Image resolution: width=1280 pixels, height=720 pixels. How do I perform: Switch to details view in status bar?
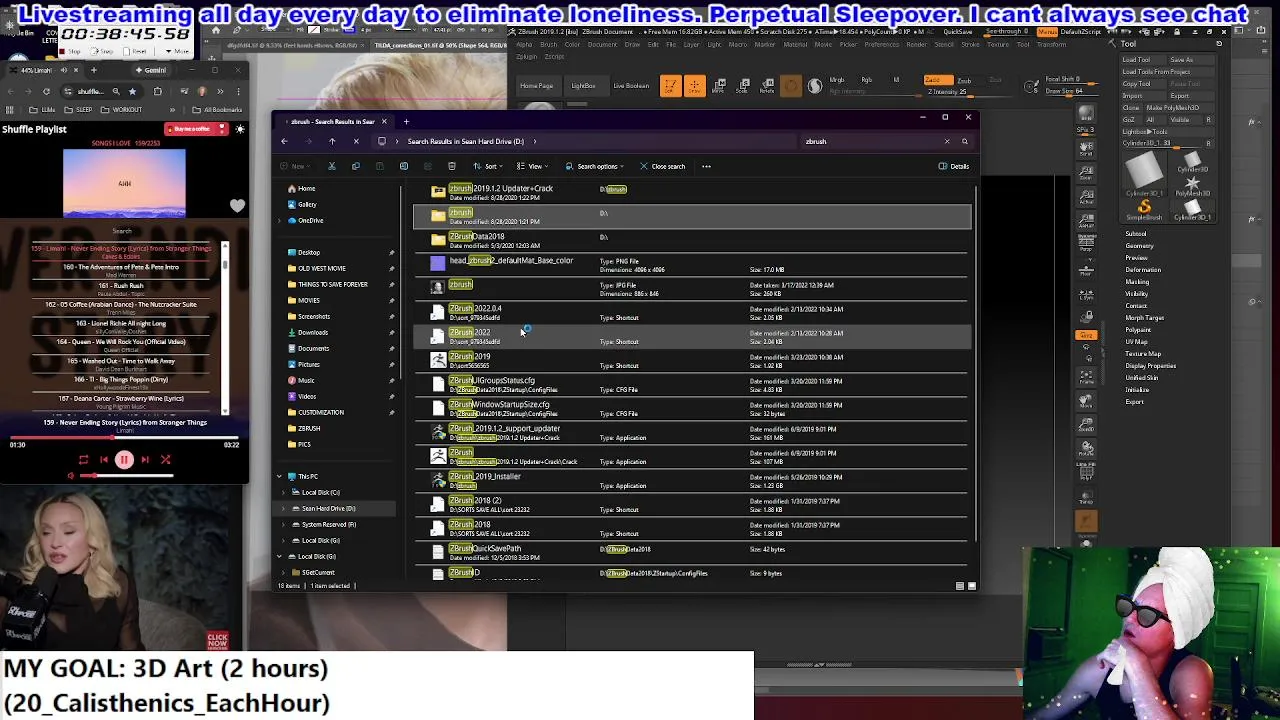coord(960,586)
